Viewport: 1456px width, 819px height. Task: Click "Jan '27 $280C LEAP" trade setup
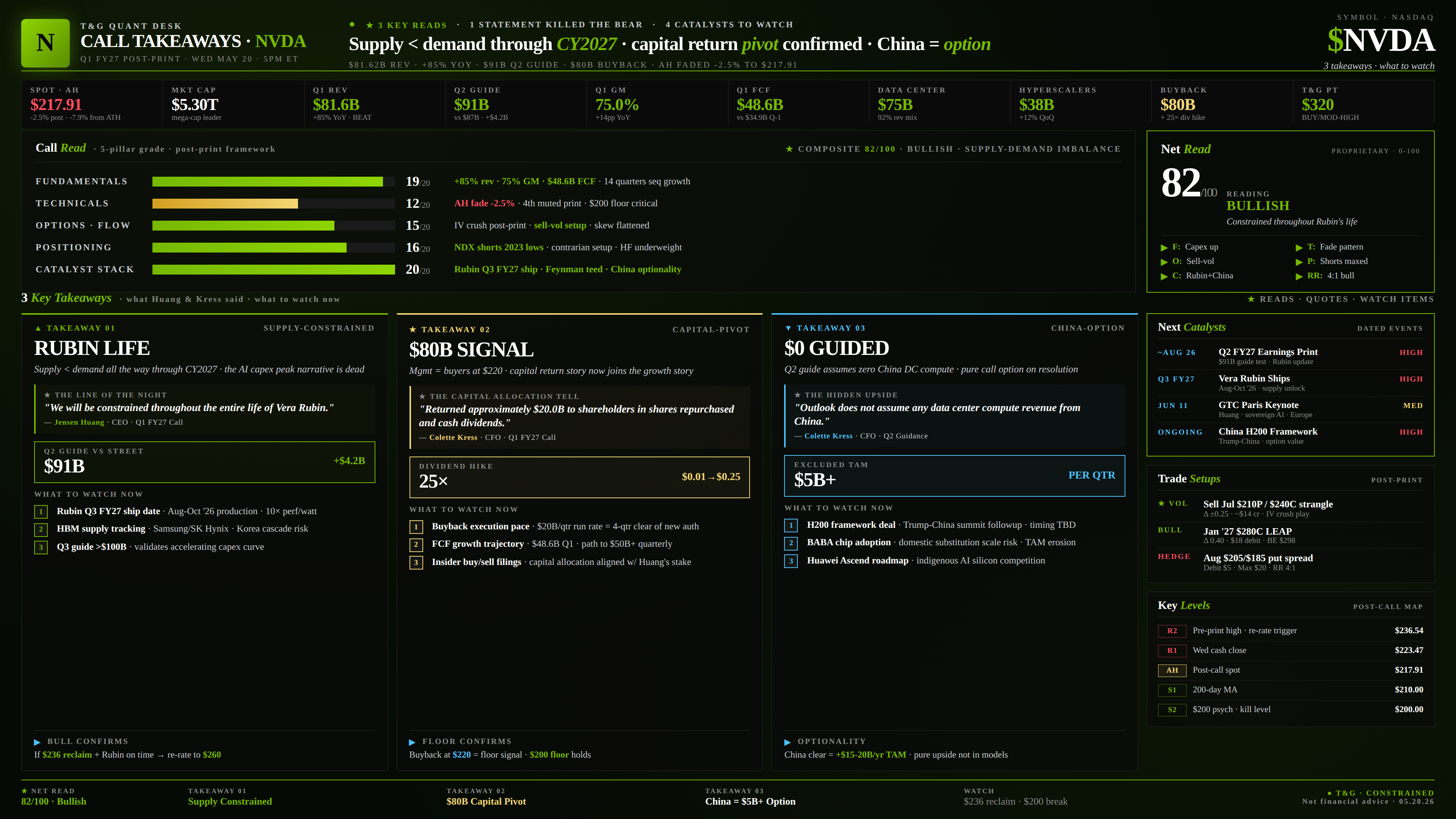[x=1247, y=531]
